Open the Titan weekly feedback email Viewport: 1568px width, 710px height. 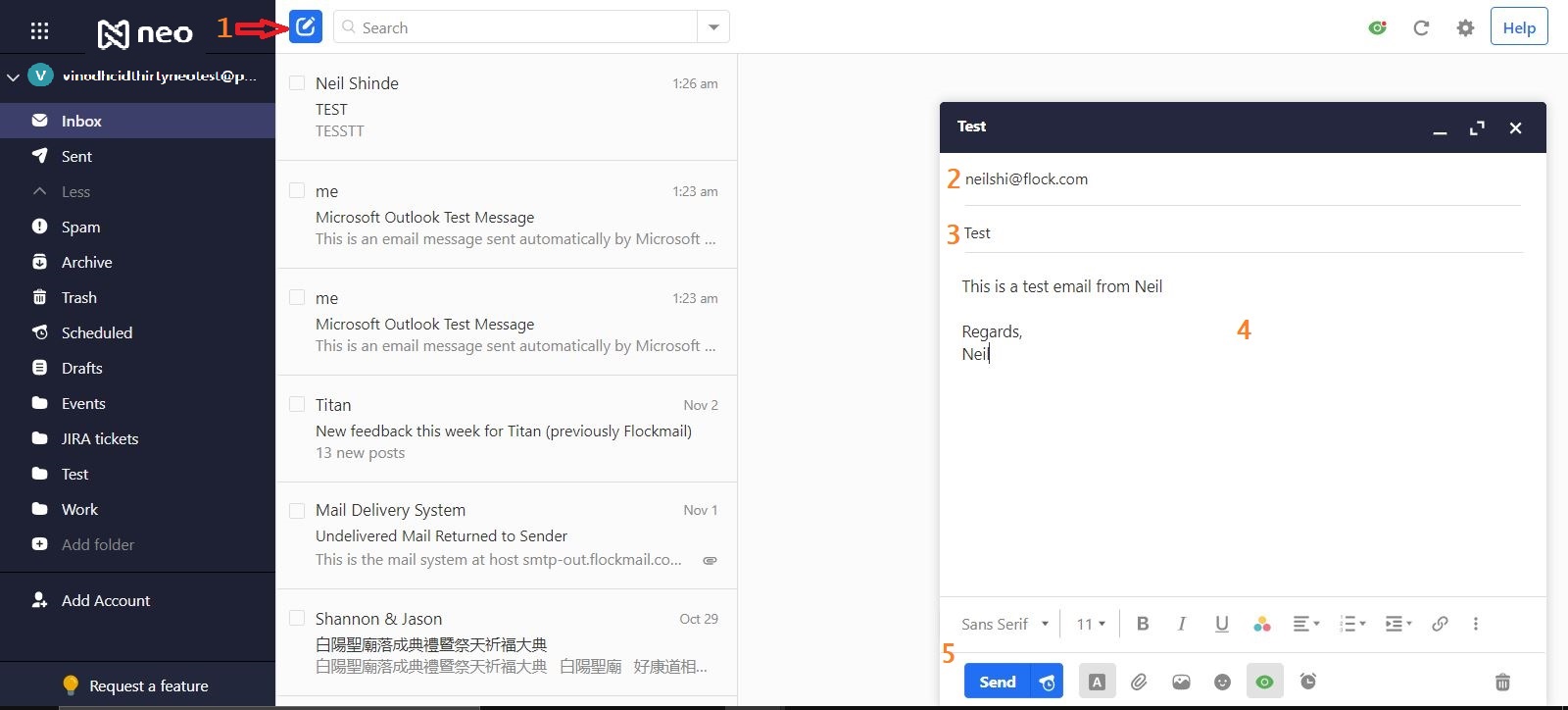tap(507, 429)
